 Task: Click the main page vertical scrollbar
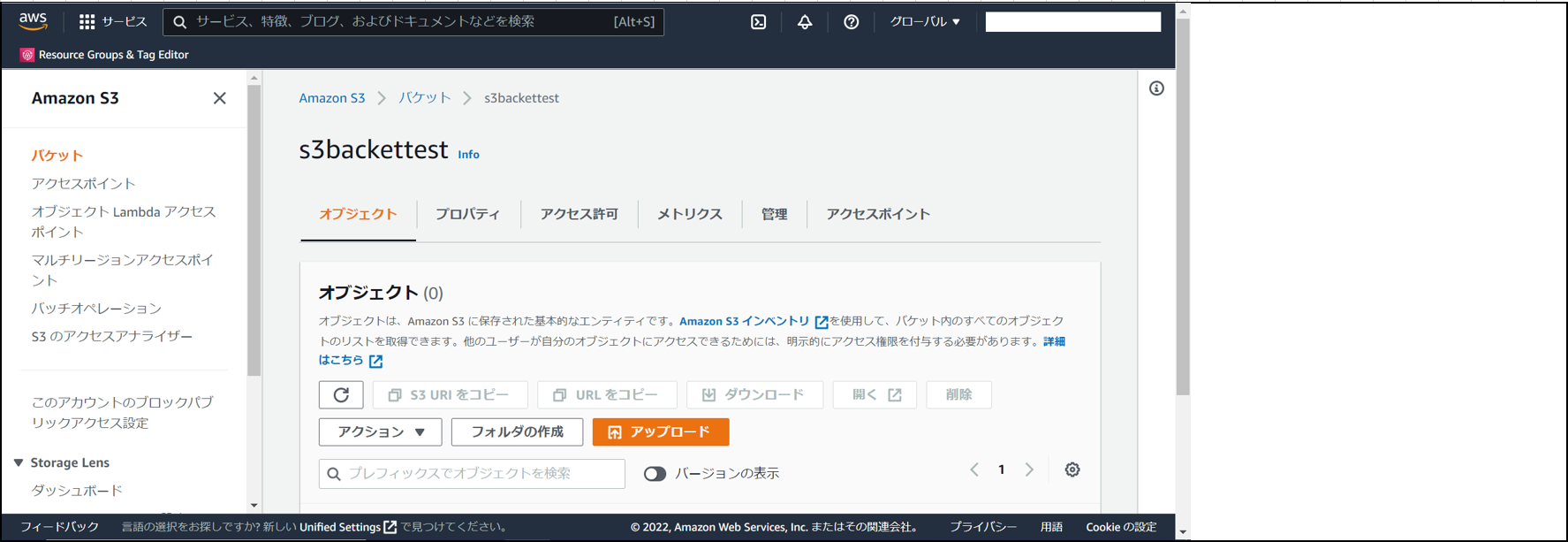1183,207
